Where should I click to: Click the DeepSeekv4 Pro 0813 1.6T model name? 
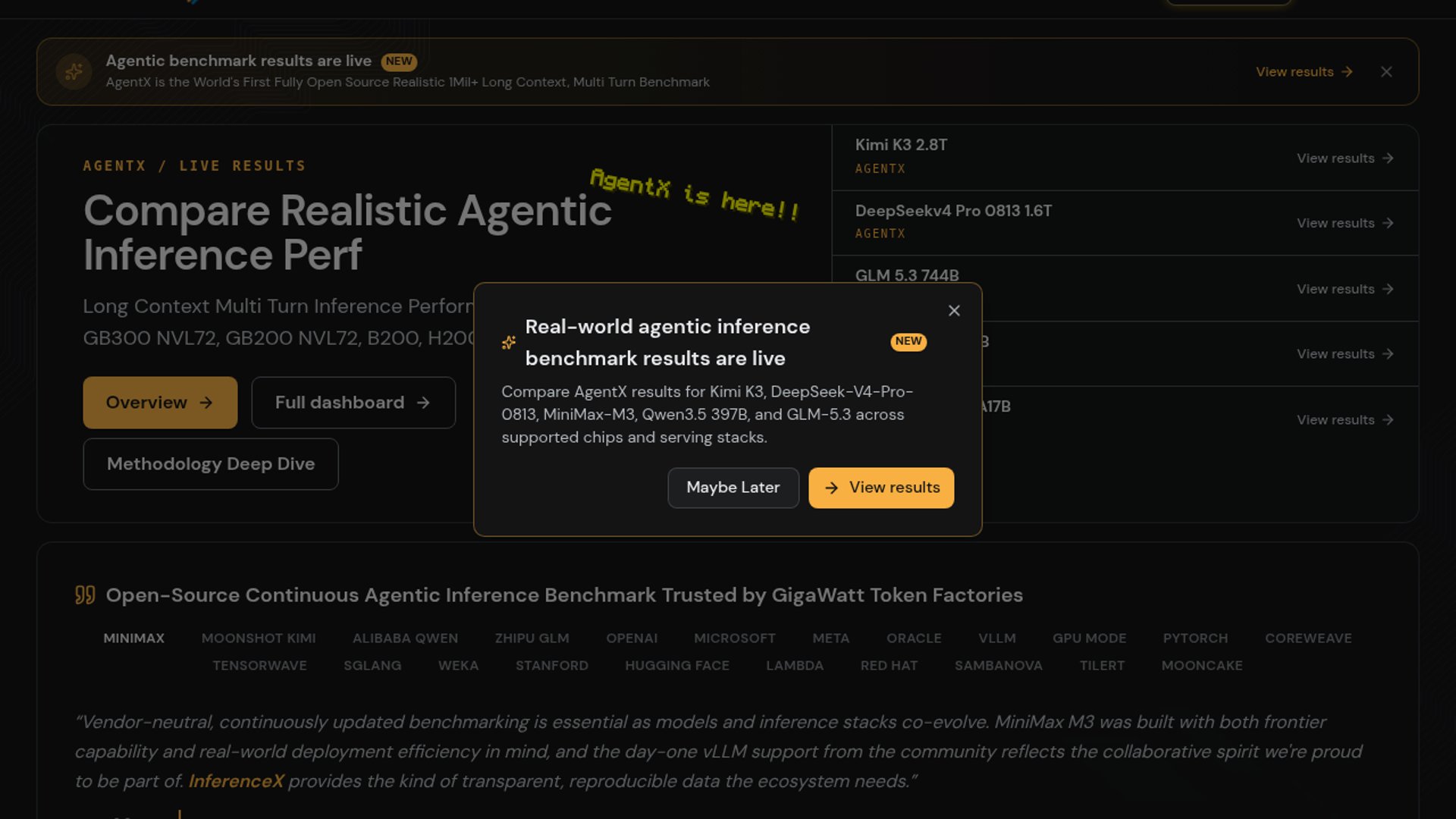(x=953, y=211)
